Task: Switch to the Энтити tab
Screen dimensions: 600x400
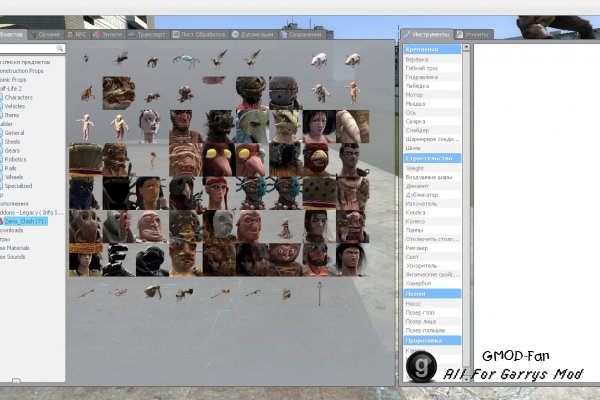Action: tap(108, 34)
